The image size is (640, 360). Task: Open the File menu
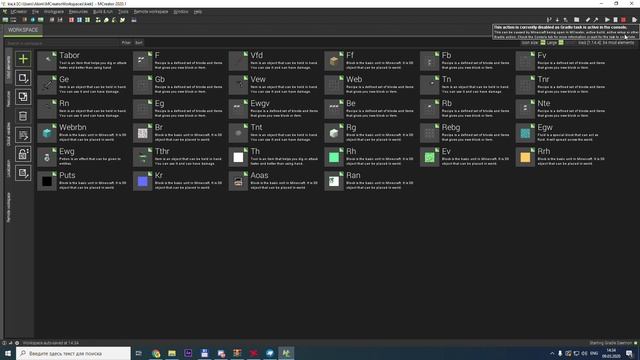(x=36, y=11)
